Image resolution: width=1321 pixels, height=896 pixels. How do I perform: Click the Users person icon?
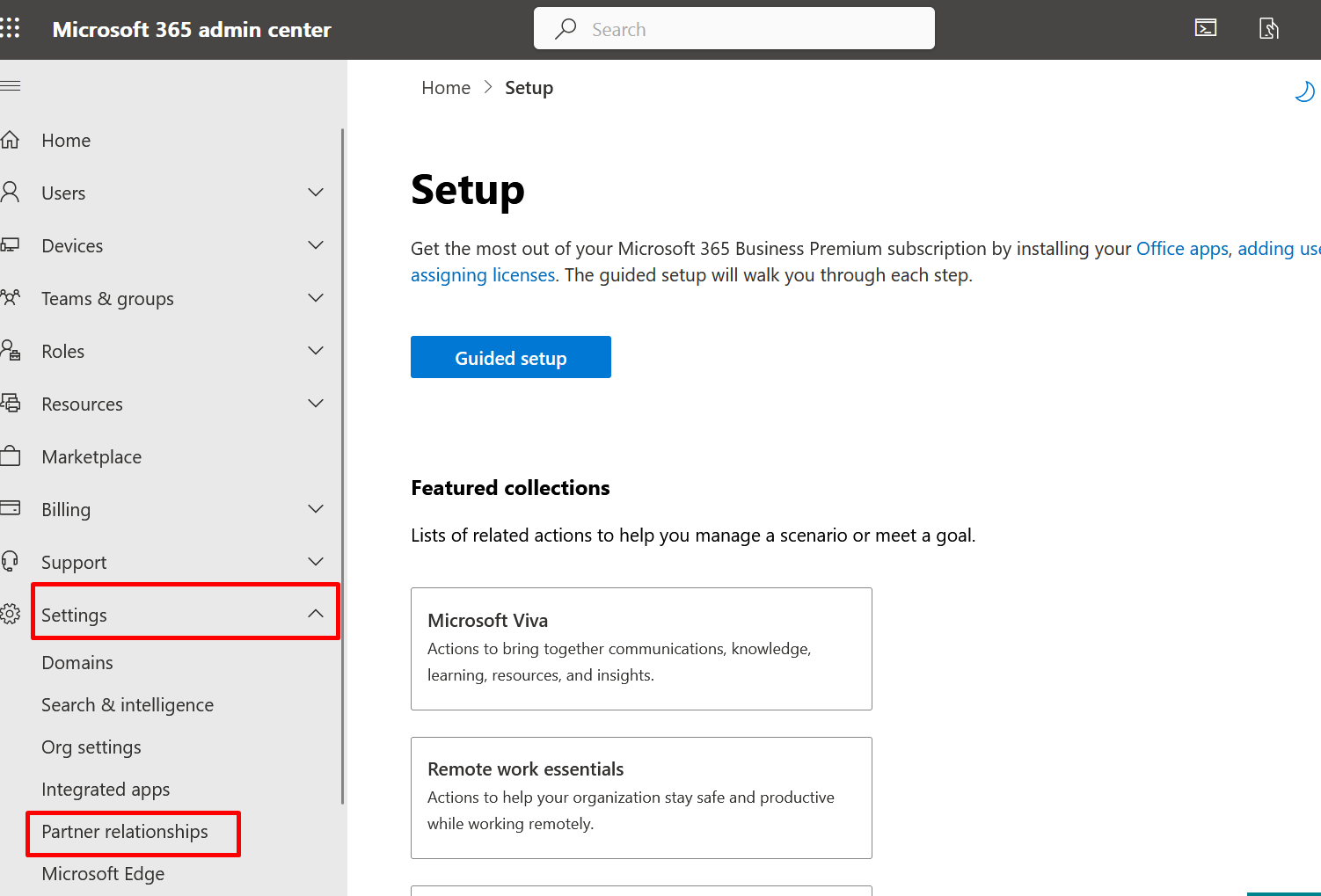(x=10, y=193)
